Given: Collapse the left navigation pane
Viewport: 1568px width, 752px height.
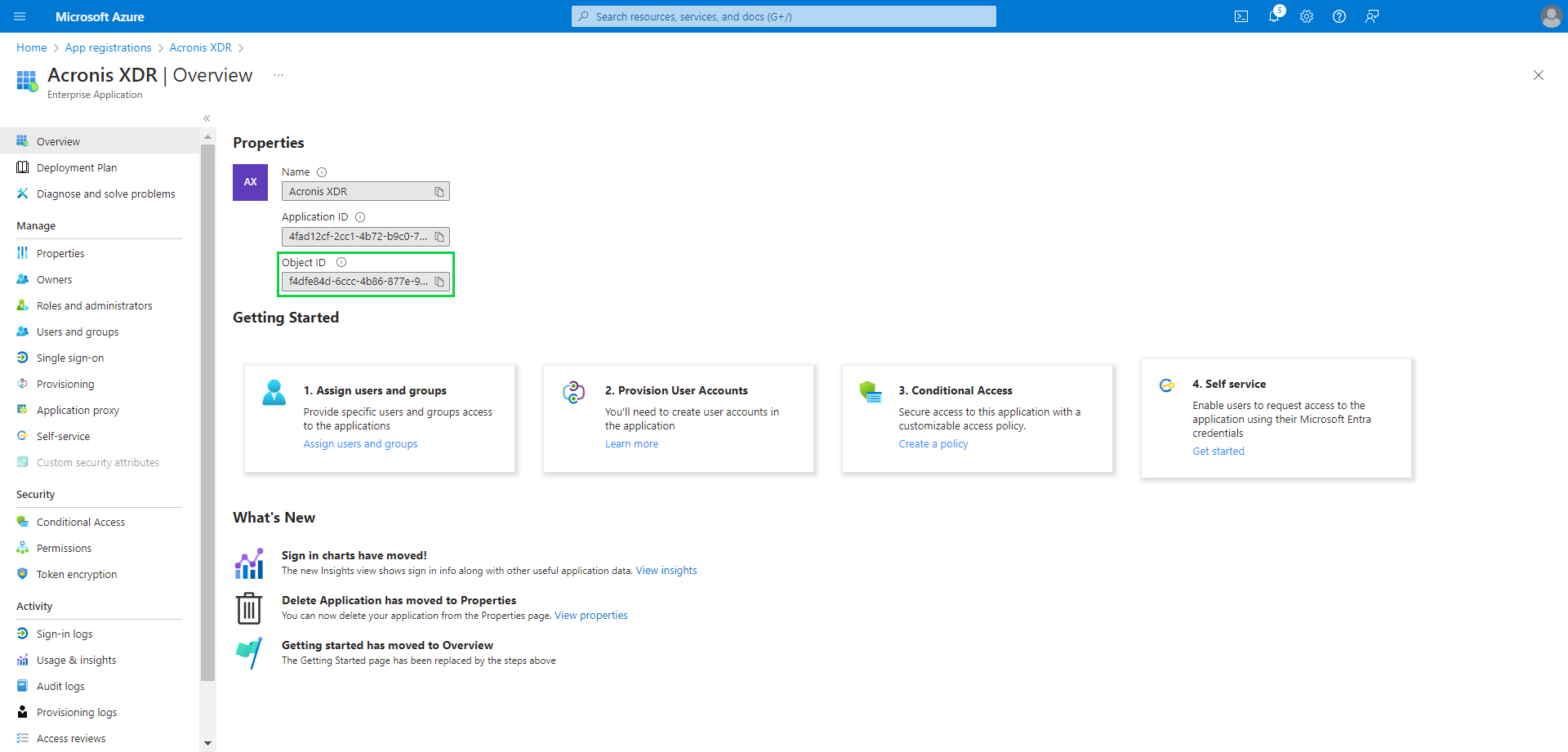Looking at the screenshot, I should pyautogui.click(x=206, y=118).
